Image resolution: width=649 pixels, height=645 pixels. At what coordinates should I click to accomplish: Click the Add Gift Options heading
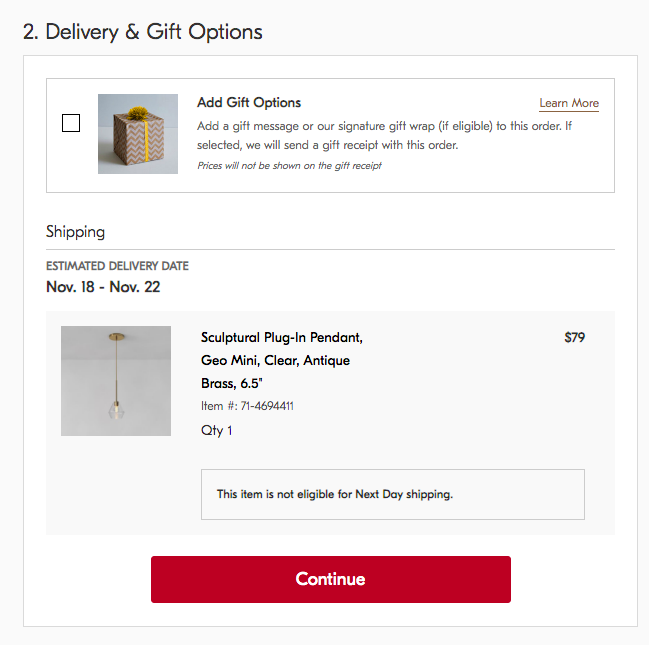click(249, 102)
